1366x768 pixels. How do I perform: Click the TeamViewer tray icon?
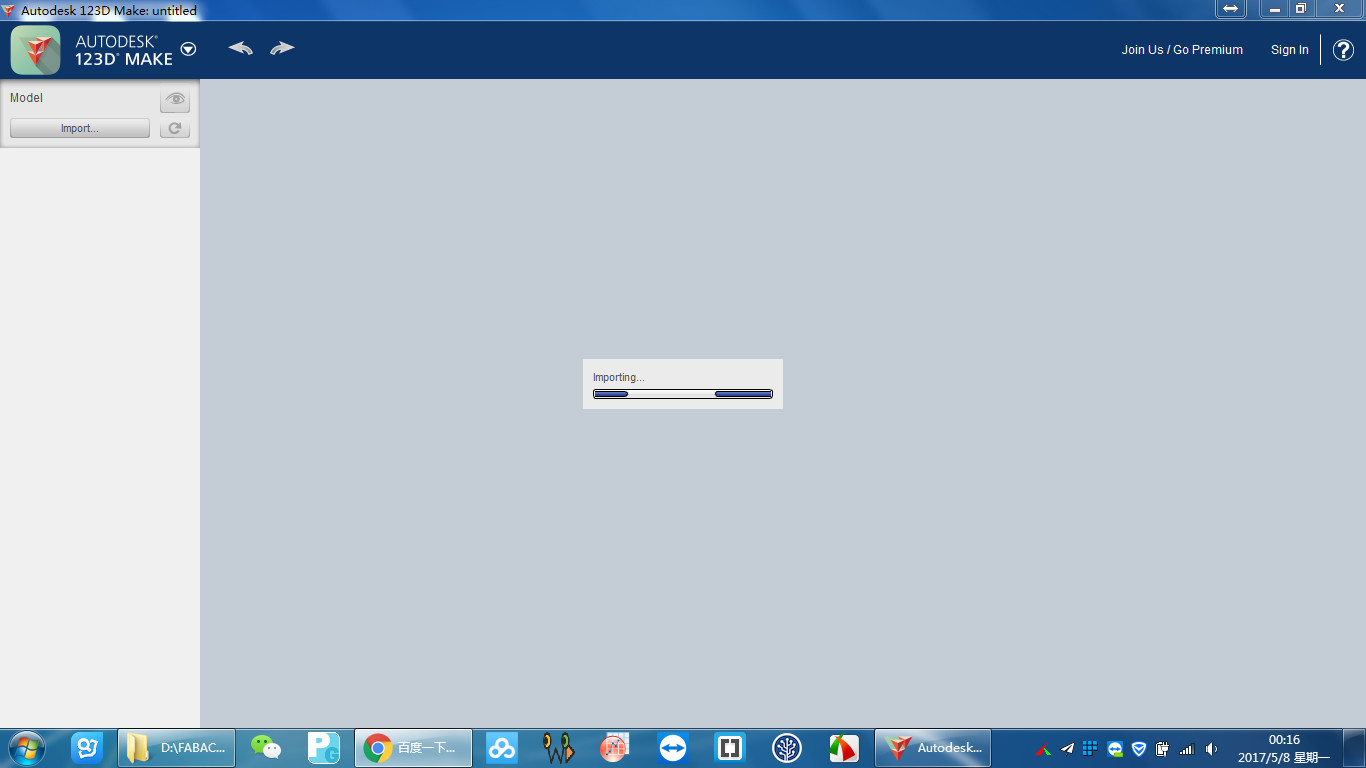(x=1115, y=749)
